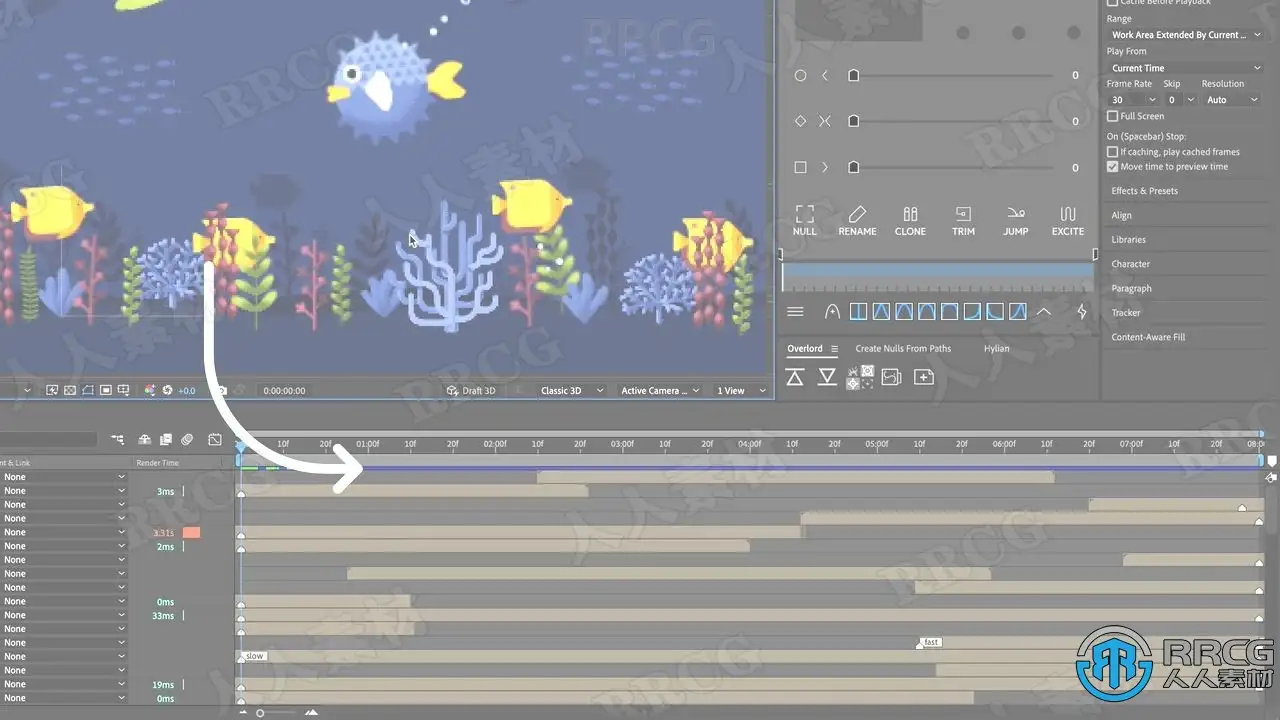The image size is (1280, 720).
Task: Click the top slider with circle icon
Action: (x=952, y=75)
